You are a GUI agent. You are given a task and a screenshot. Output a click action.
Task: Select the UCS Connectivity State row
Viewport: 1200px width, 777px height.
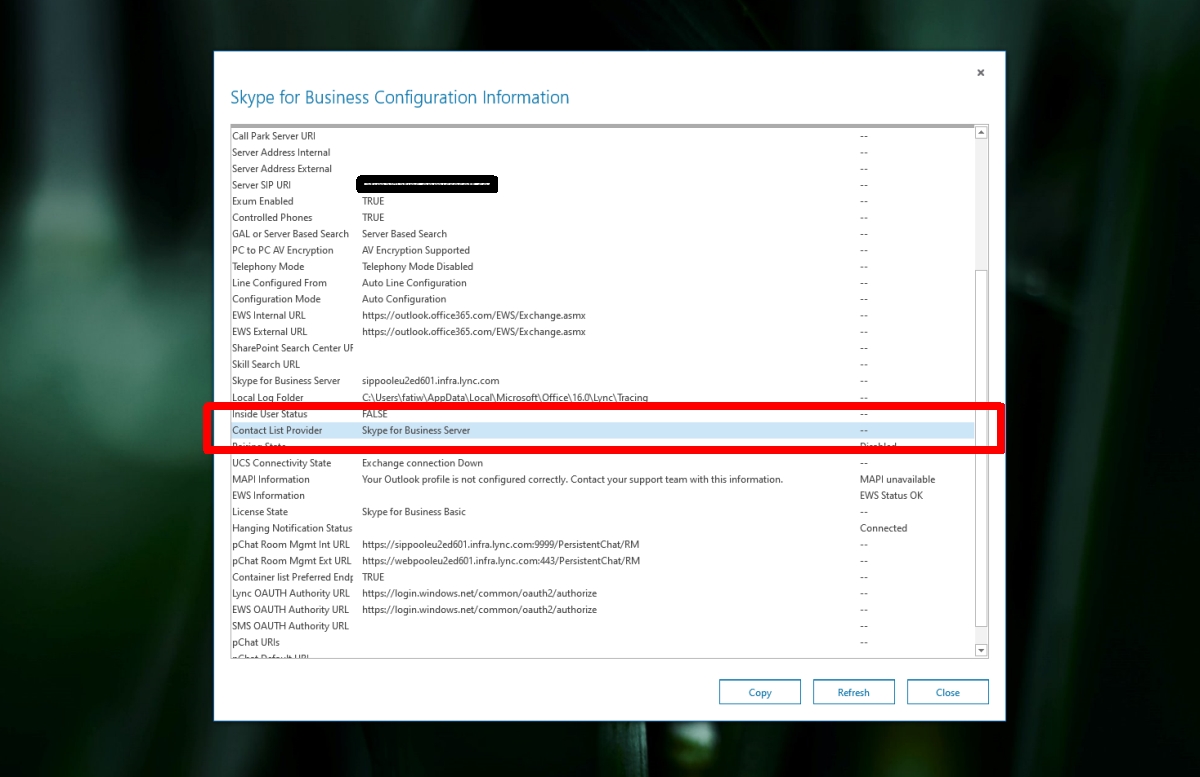point(603,463)
